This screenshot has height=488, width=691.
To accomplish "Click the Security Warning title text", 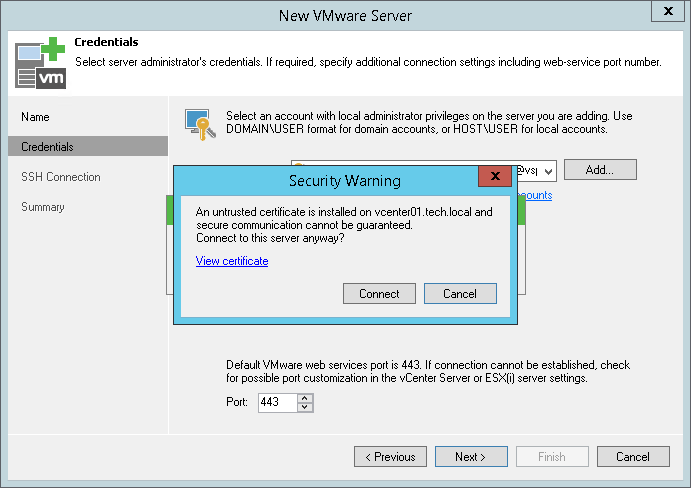I will (x=345, y=181).
